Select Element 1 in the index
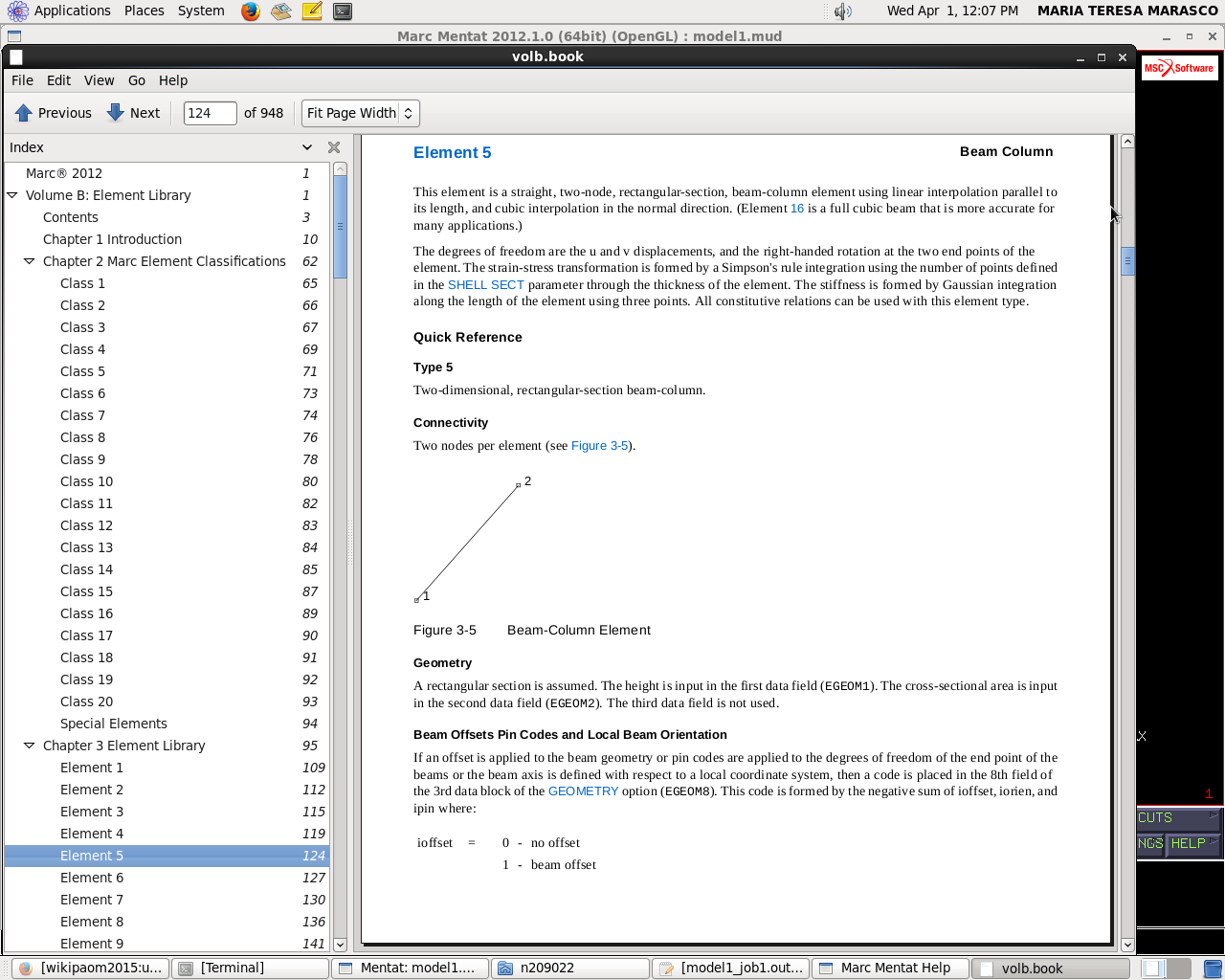Image resolution: width=1225 pixels, height=980 pixels. coord(167,768)
